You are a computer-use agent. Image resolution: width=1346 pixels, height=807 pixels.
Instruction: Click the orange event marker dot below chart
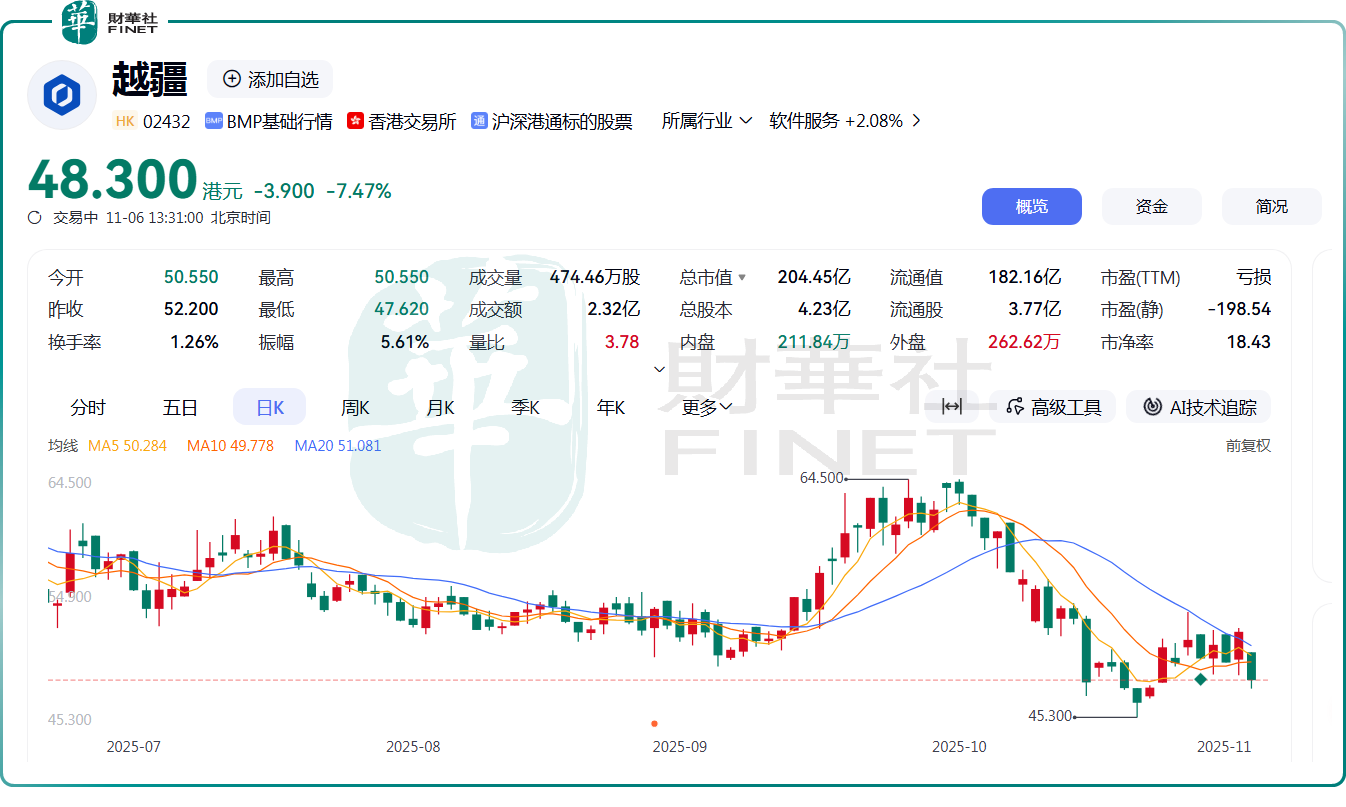654,723
